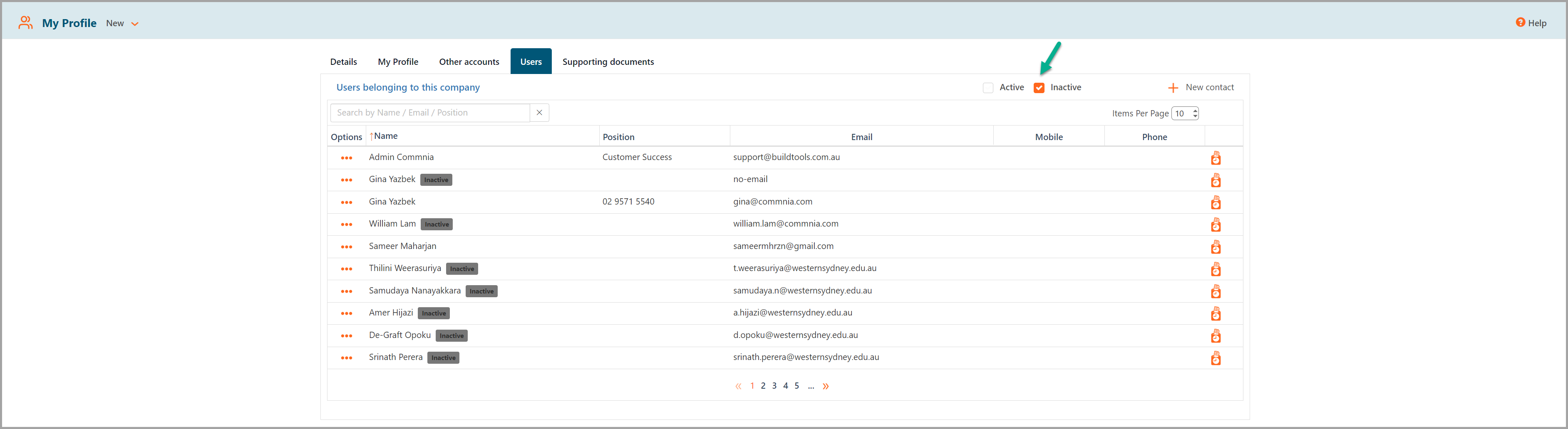Click the orange icon in Srinath Perera's row
This screenshot has width=1568, height=429.
click(1215, 358)
